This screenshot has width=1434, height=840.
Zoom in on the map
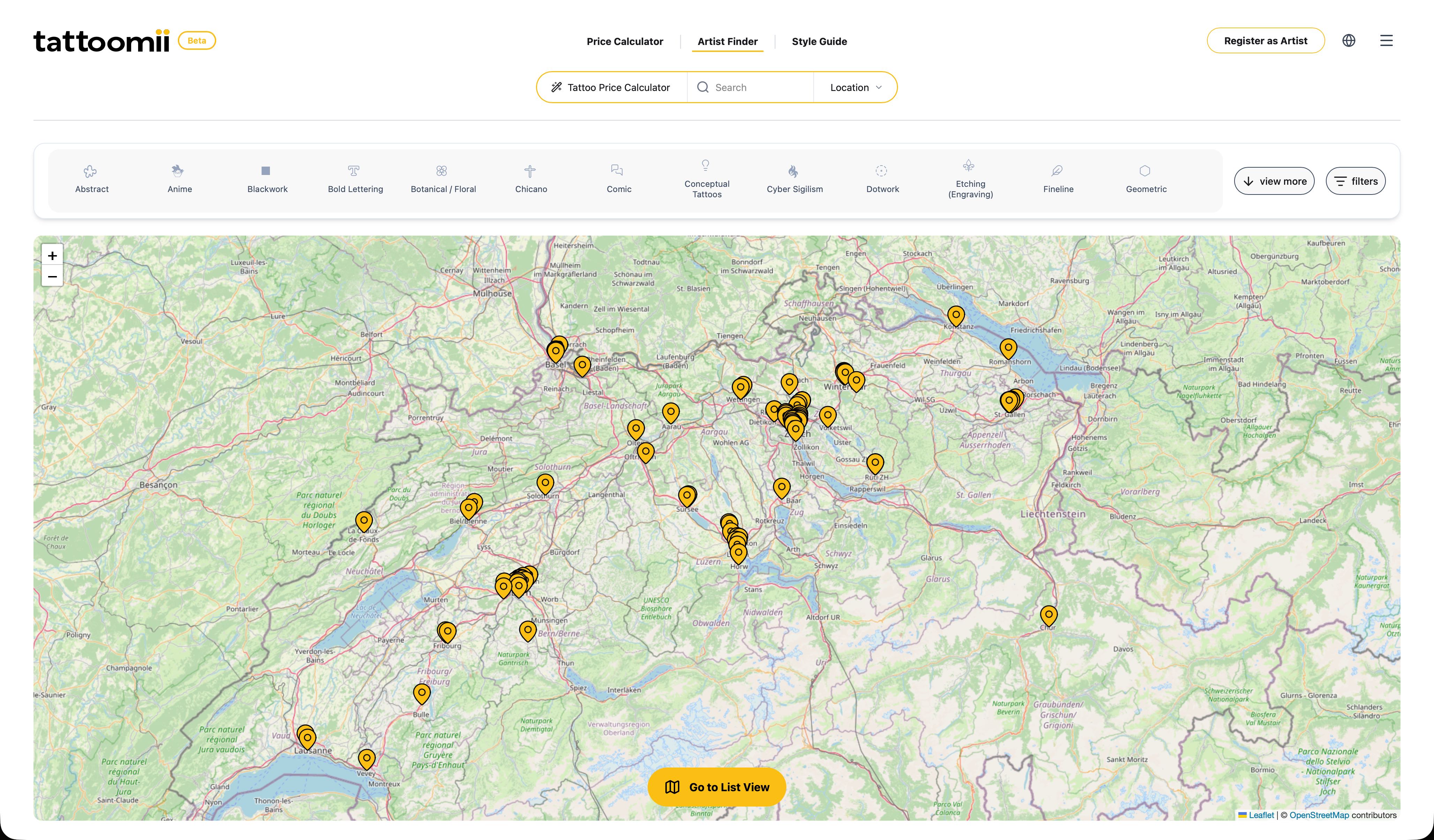(52, 255)
